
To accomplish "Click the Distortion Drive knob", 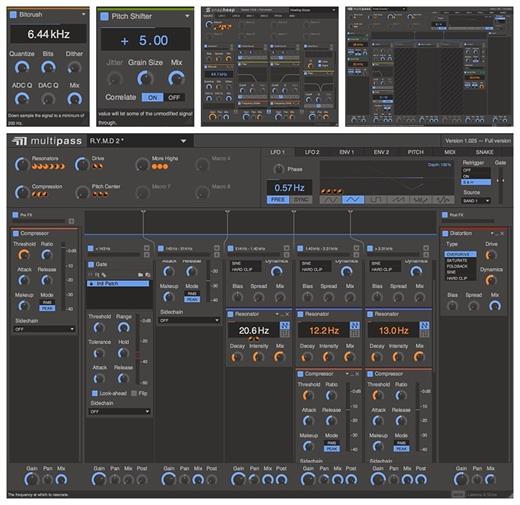I will [491, 255].
